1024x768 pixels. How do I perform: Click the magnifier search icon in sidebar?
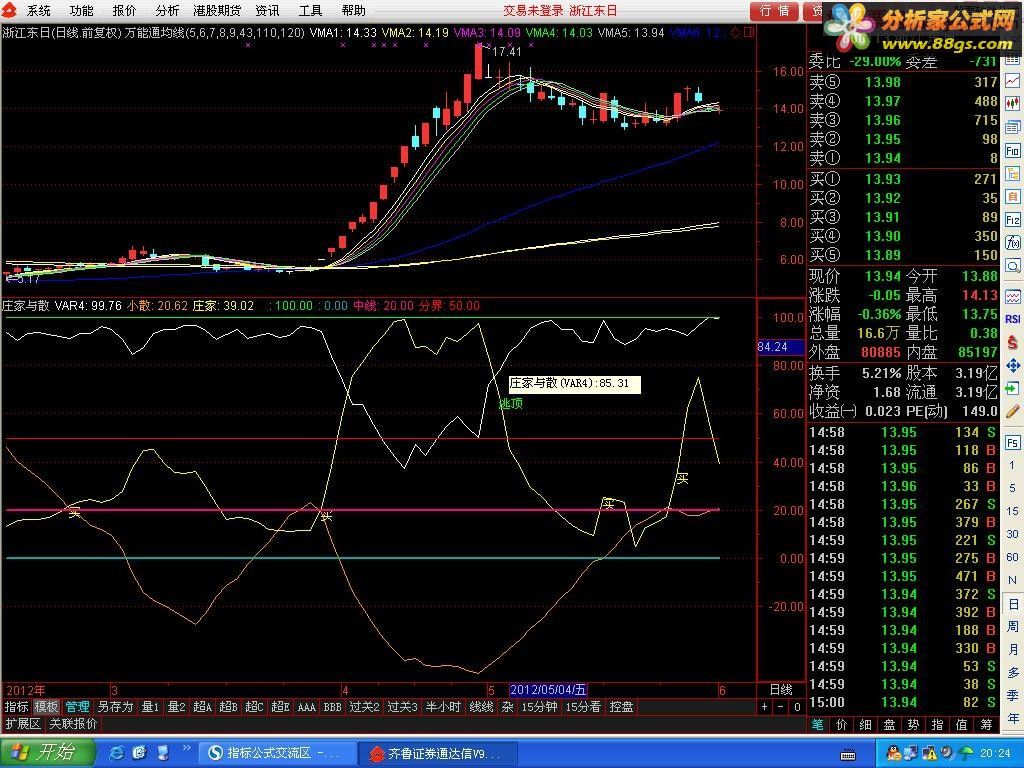click(1013, 266)
